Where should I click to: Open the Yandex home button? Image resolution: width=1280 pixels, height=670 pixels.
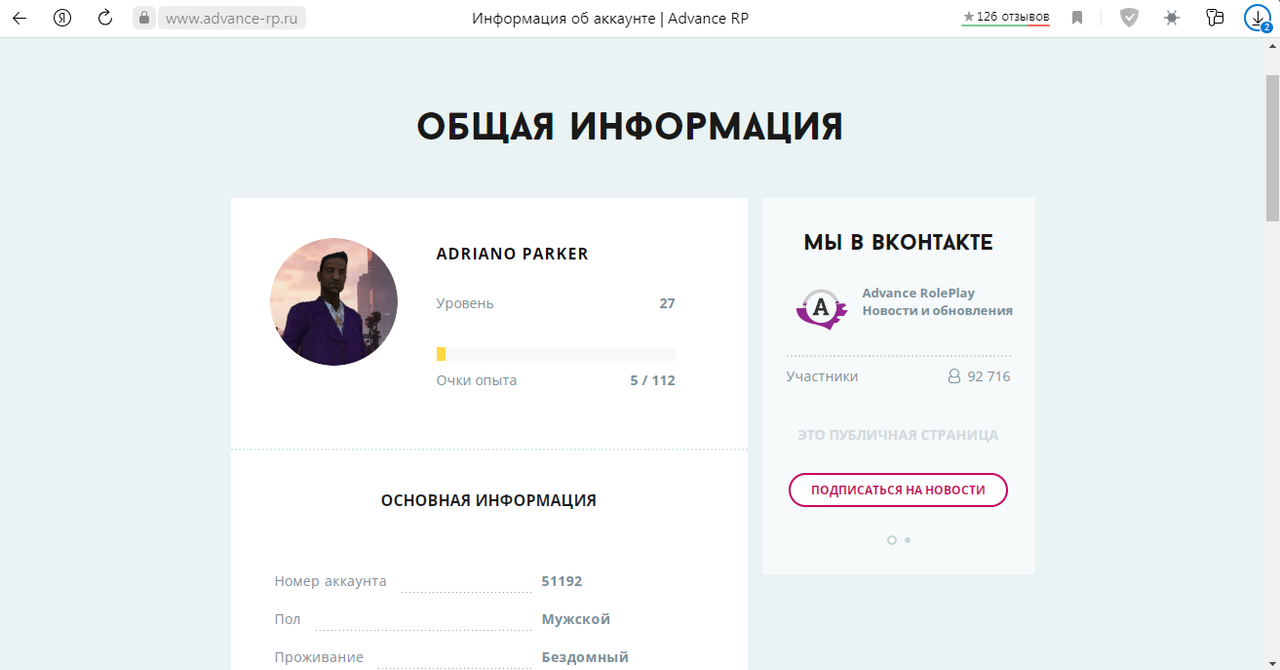(x=62, y=18)
